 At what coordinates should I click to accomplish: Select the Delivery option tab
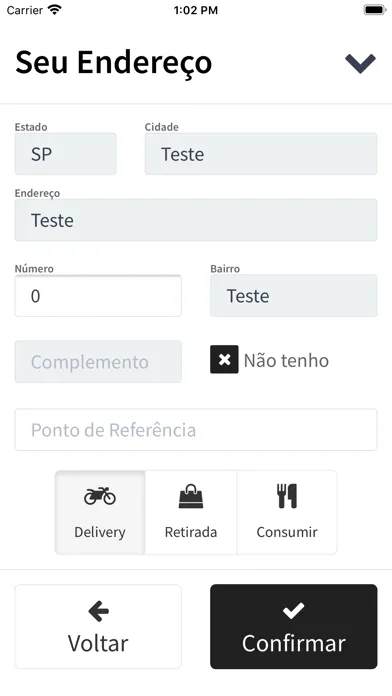[x=100, y=513]
